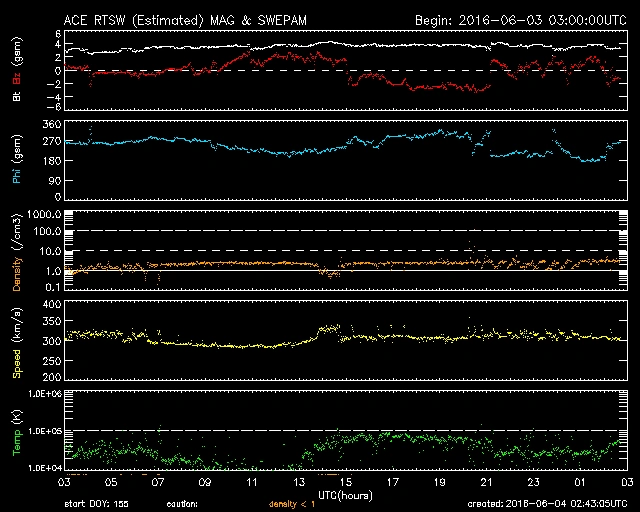Click the '100.0' density tick label
The image size is (640, 512).
tap(48, 232)
